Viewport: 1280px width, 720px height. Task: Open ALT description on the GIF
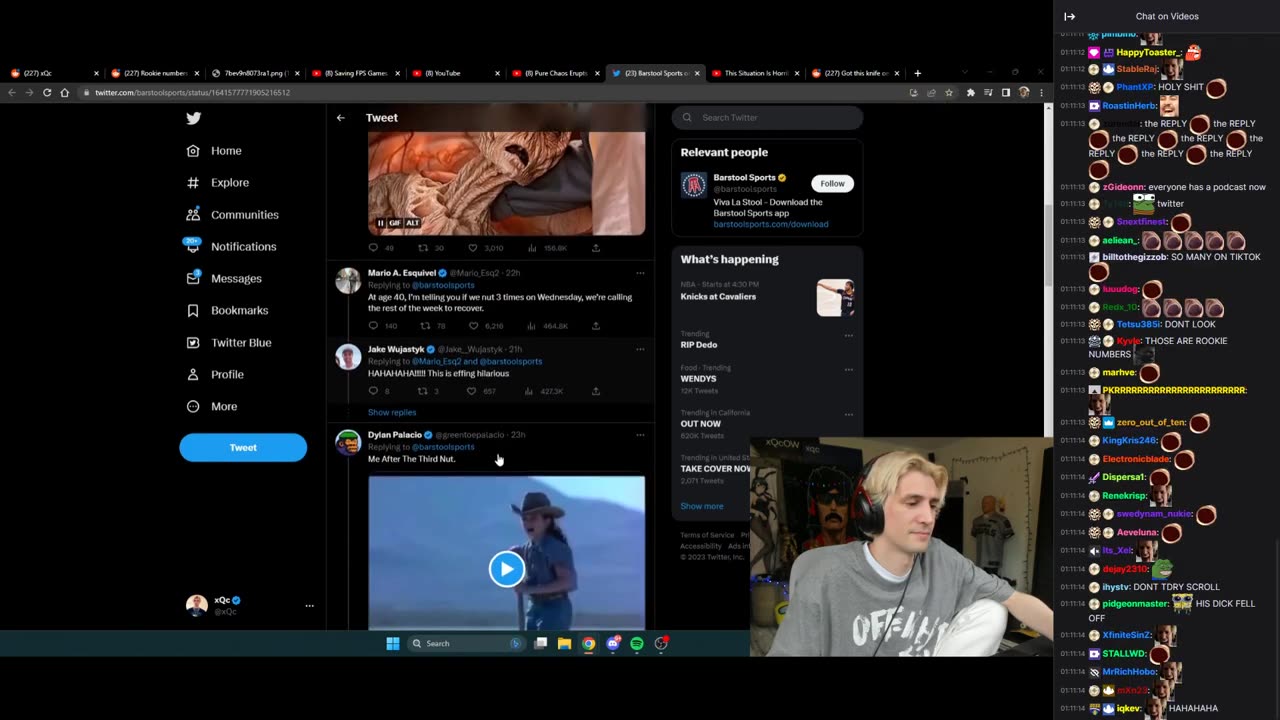(412, 223)
